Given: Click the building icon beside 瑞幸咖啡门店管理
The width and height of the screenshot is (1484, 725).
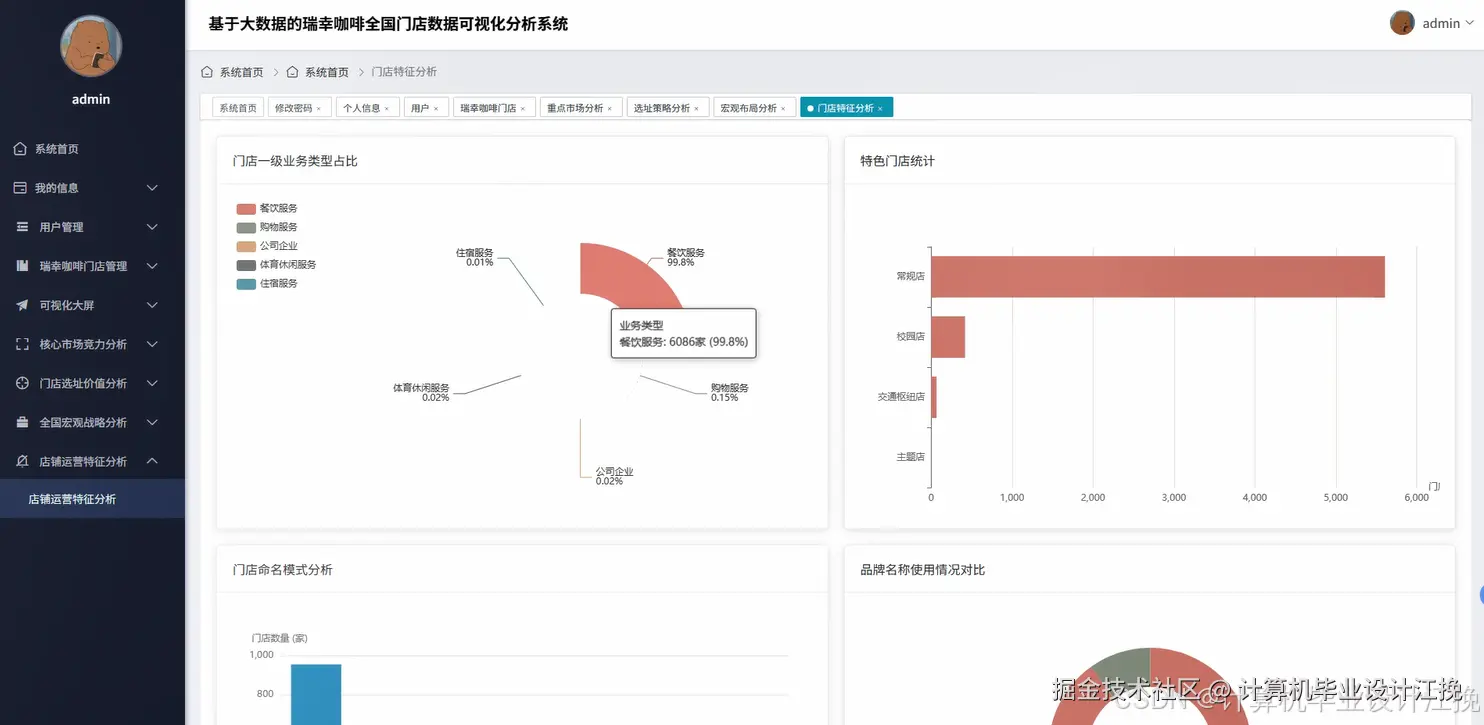Looking at the screenshot, I should coord(22,266).
